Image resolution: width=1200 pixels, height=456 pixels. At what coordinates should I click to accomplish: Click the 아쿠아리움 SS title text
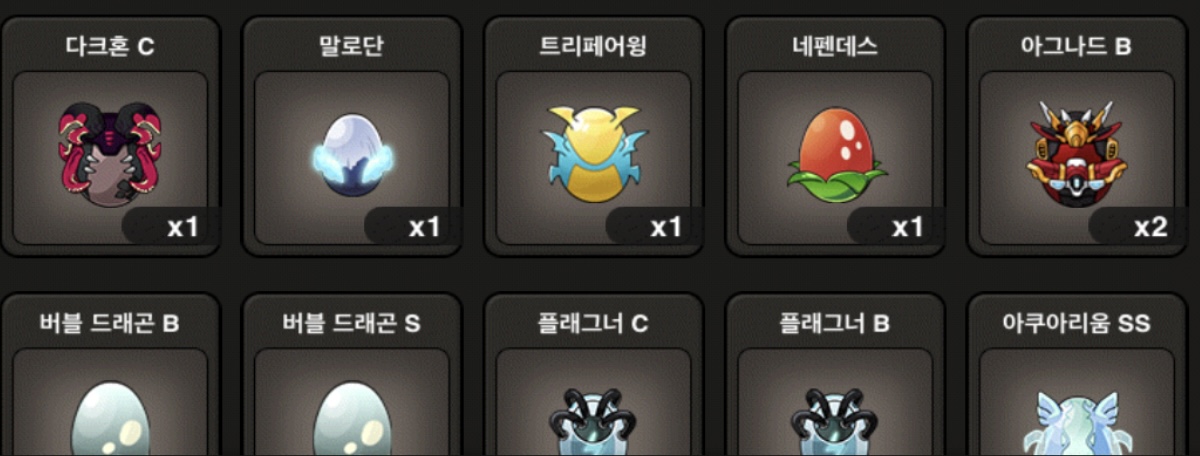(x=1077, y=324)
